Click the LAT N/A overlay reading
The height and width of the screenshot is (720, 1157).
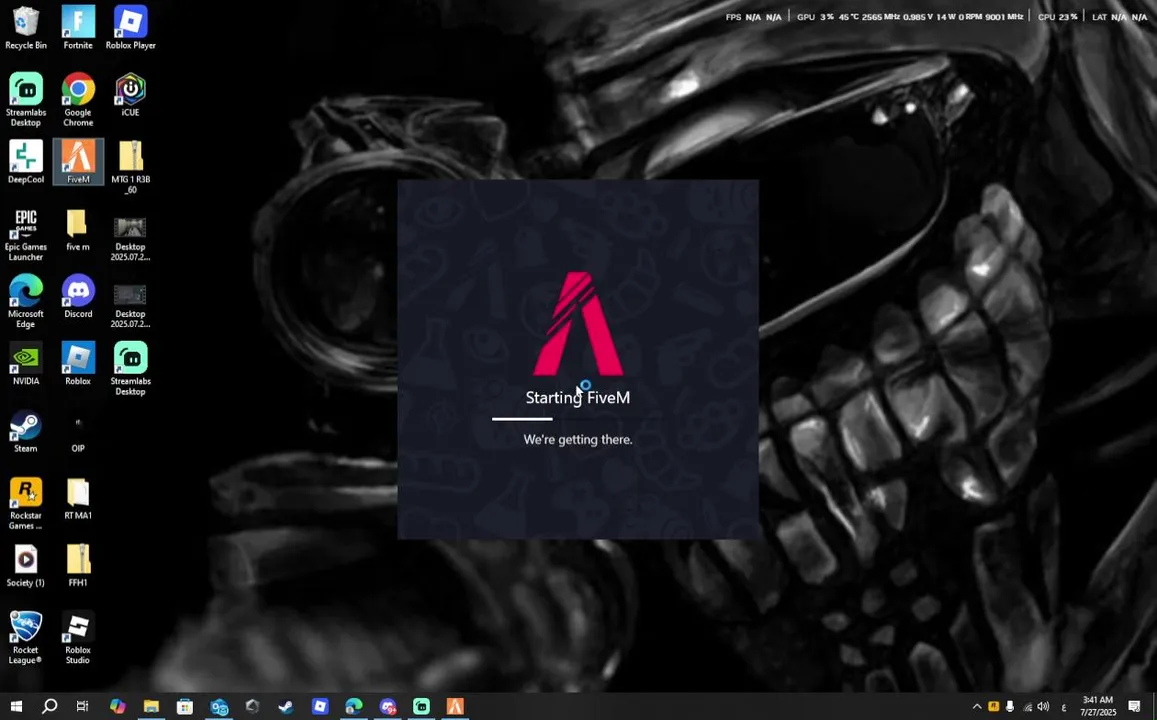pos(1119,17)
